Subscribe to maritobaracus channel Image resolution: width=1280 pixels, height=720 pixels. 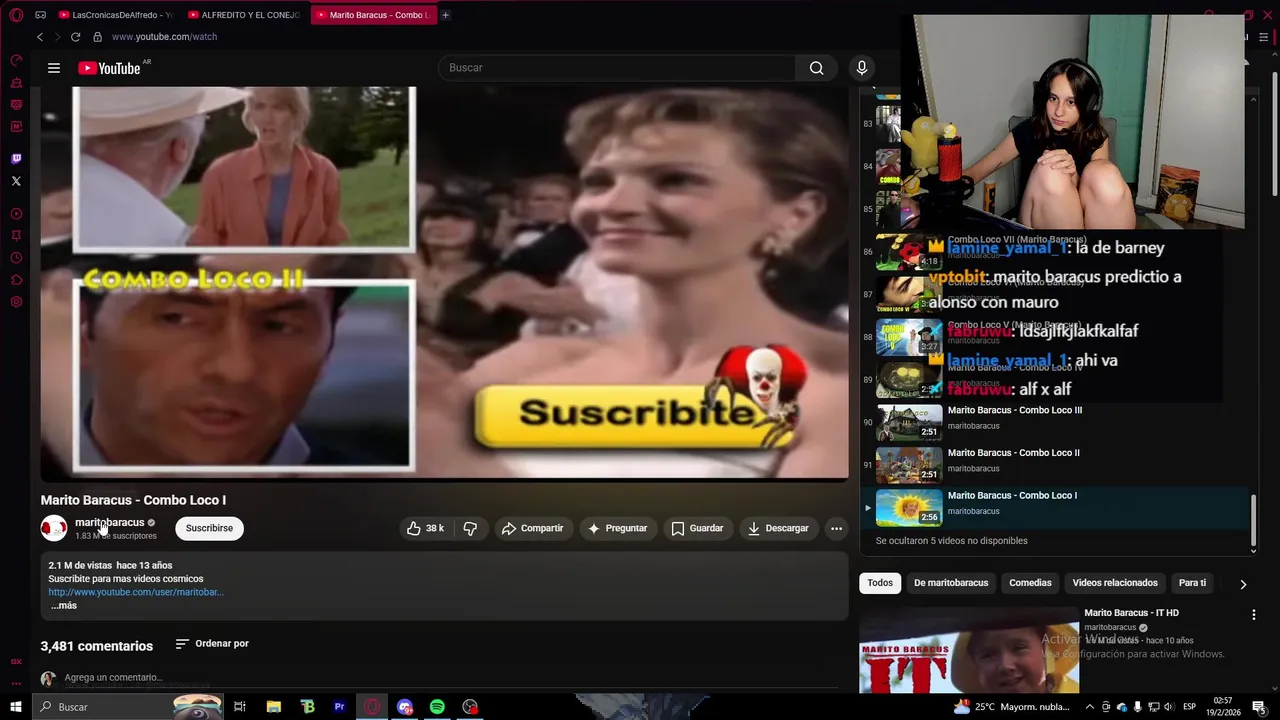(209, 528)
